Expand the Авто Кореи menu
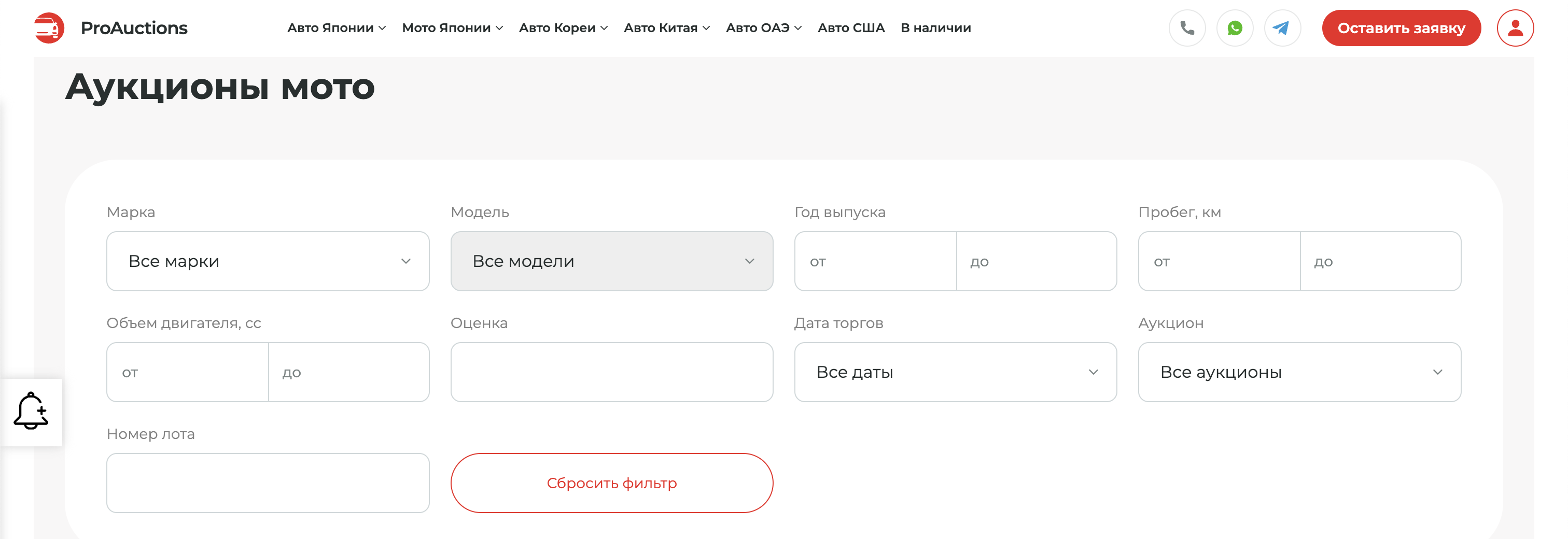 tap(563, 28)
